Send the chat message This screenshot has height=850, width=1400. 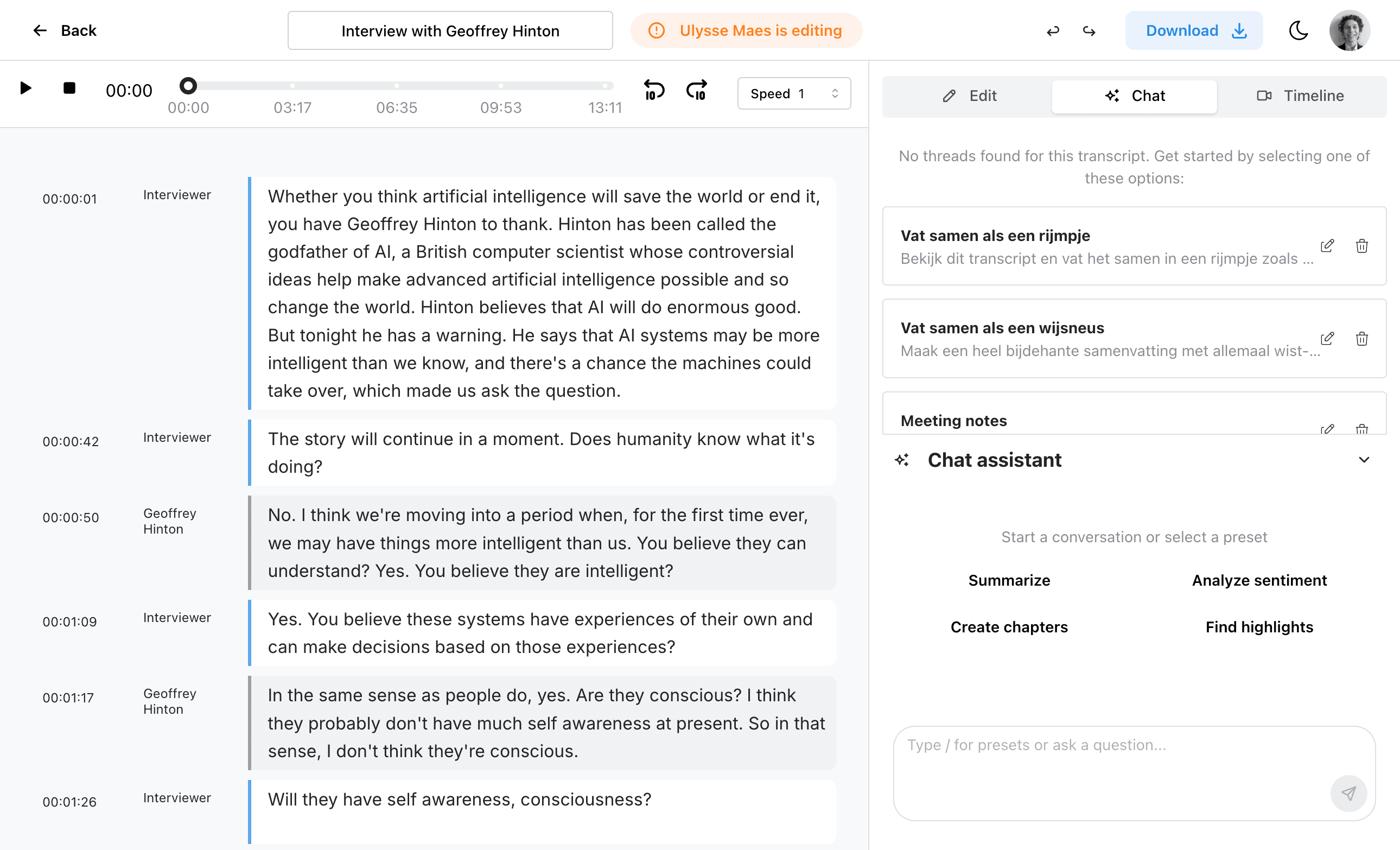coord(1349,794)
